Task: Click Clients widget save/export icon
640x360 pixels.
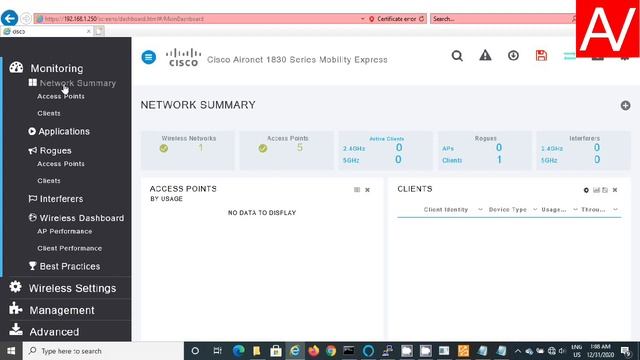Action: pyautogui.click(x=605, y=190)
